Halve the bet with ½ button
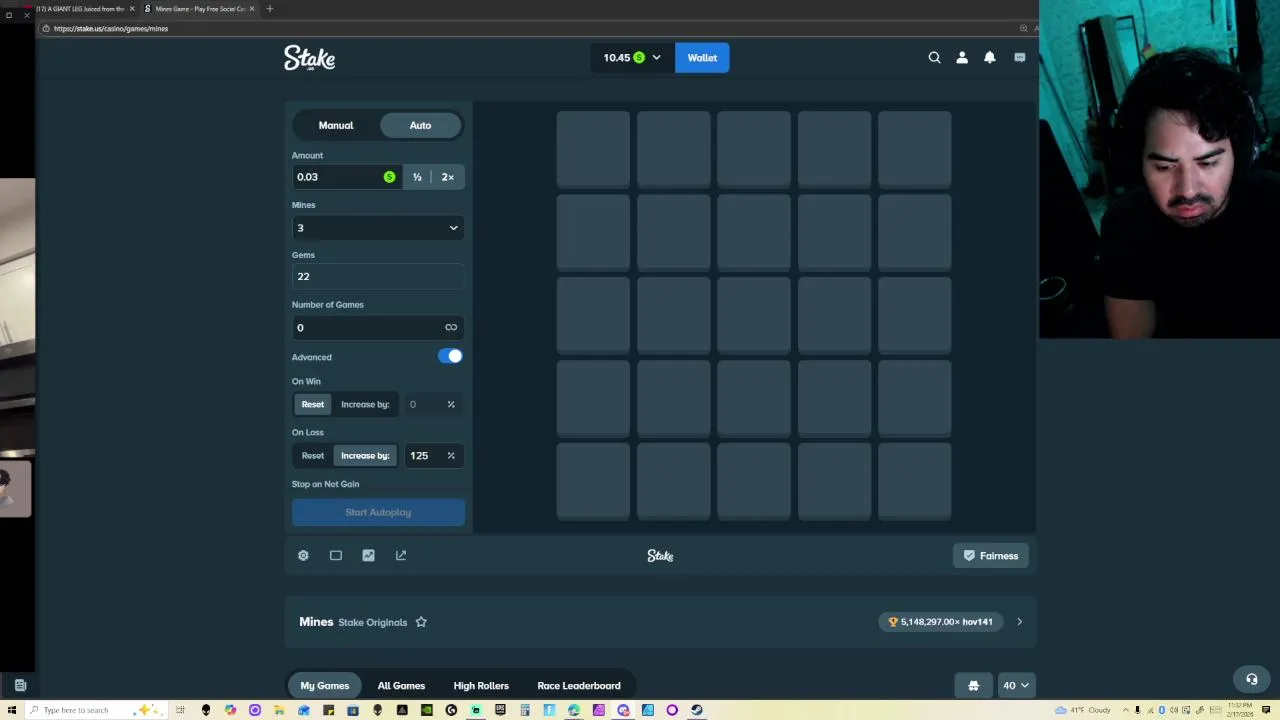This screenshot has height=720, width=1280. pos(417,177)
